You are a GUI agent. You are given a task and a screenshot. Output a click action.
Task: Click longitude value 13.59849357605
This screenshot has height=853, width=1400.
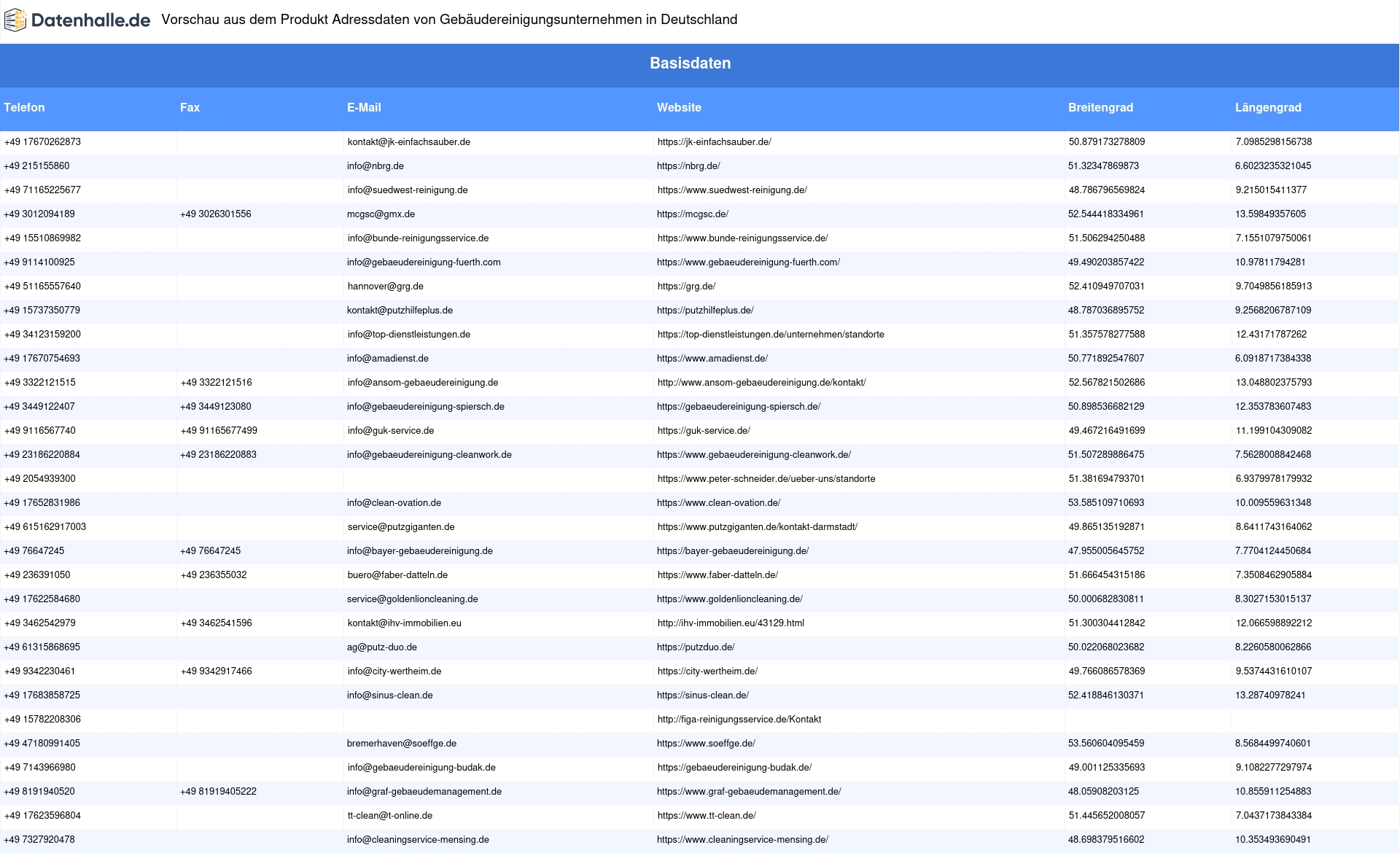(1270, 214)
